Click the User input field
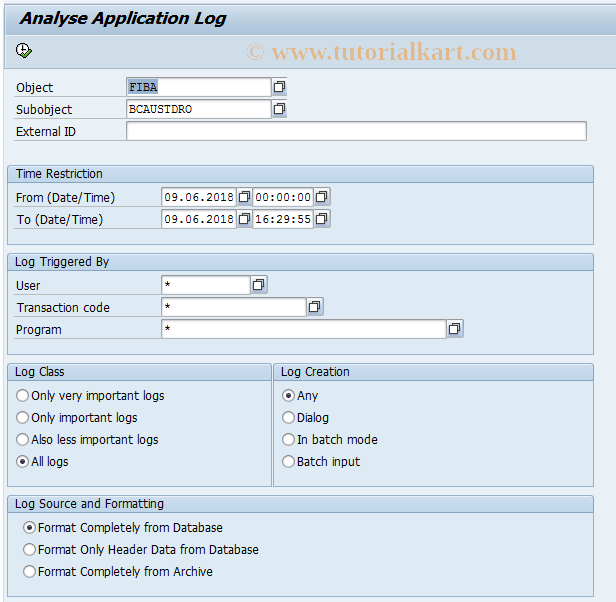Image resolution: width=616 pixels, height=602 pixels. click(206, 285)
